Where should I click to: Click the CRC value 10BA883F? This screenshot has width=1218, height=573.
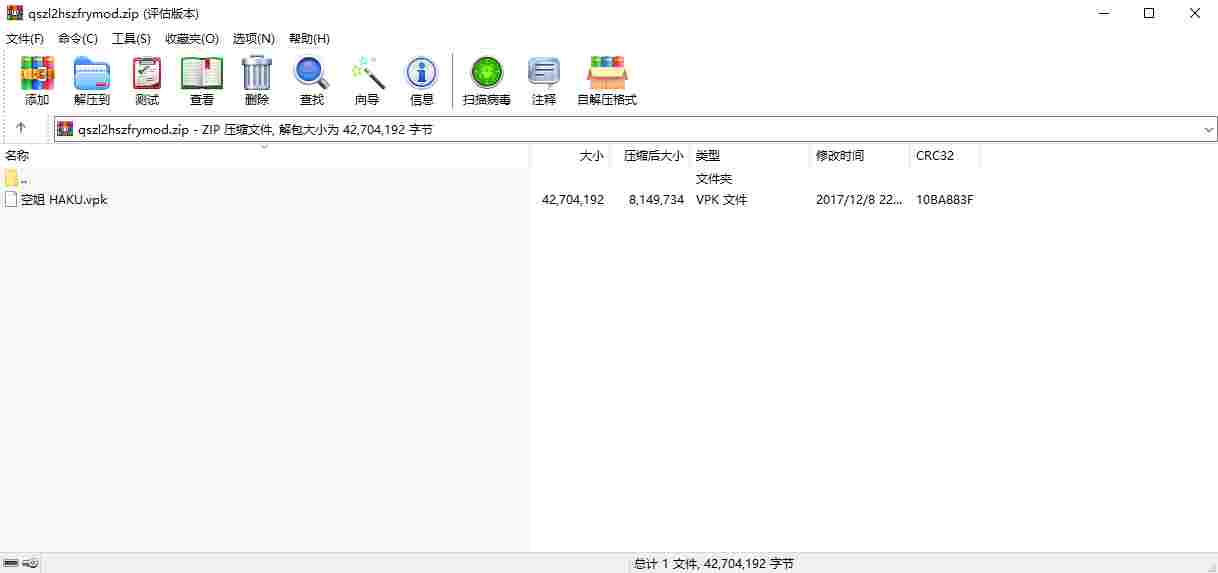tap(945, 200)
